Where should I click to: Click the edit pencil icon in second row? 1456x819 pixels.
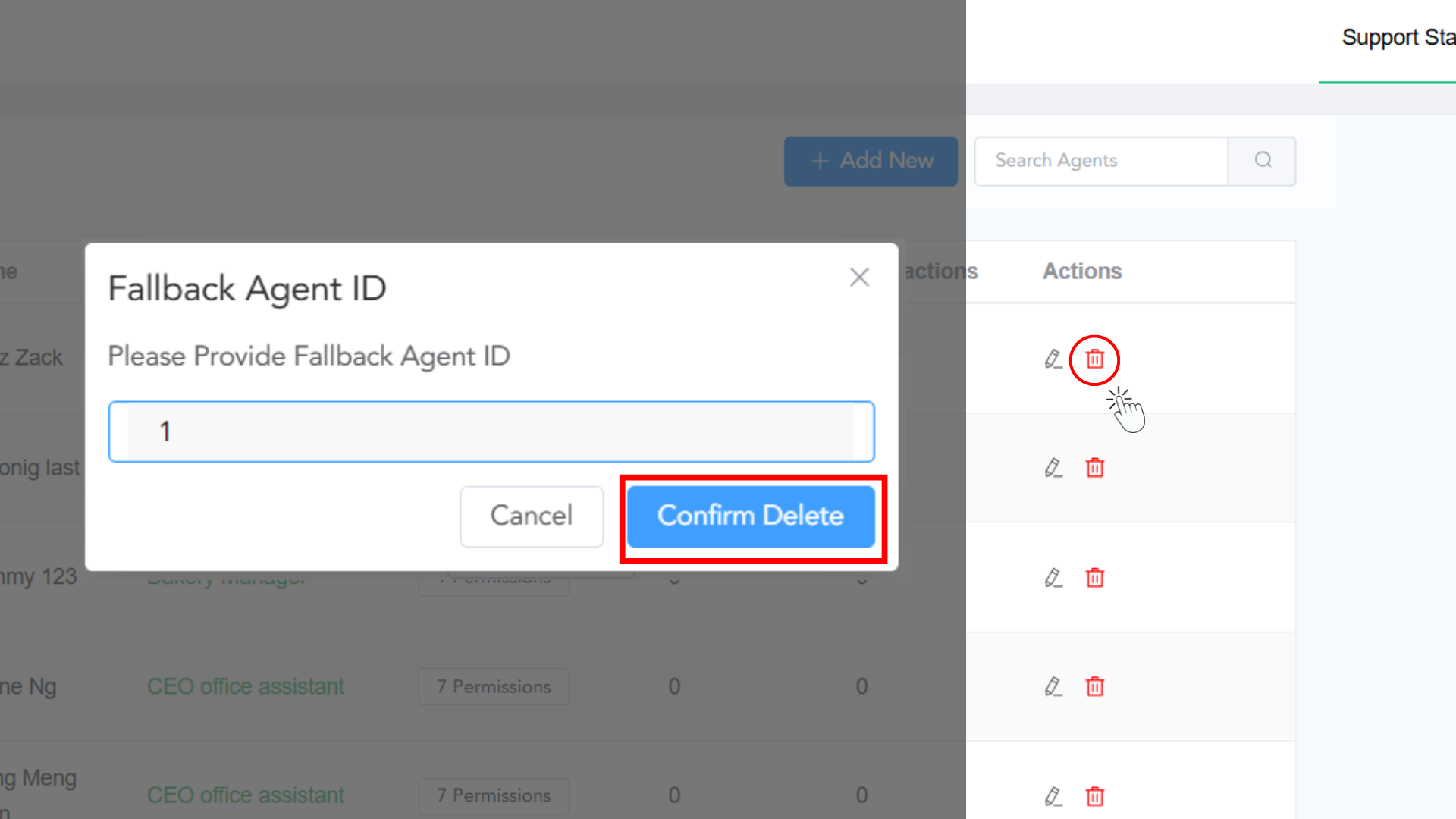click(x=1053, y=468)
